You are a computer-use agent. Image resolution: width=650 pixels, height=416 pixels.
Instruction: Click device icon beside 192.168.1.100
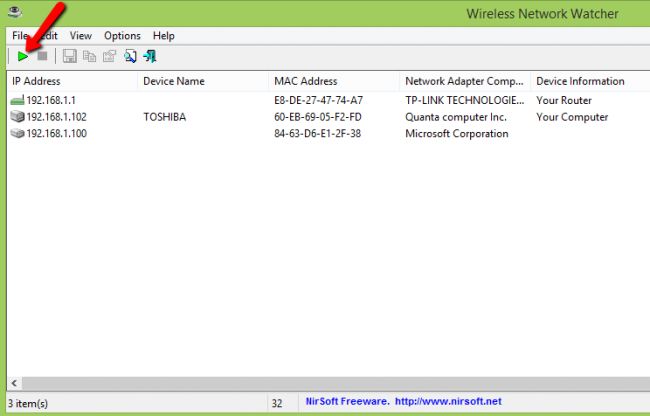17,133
